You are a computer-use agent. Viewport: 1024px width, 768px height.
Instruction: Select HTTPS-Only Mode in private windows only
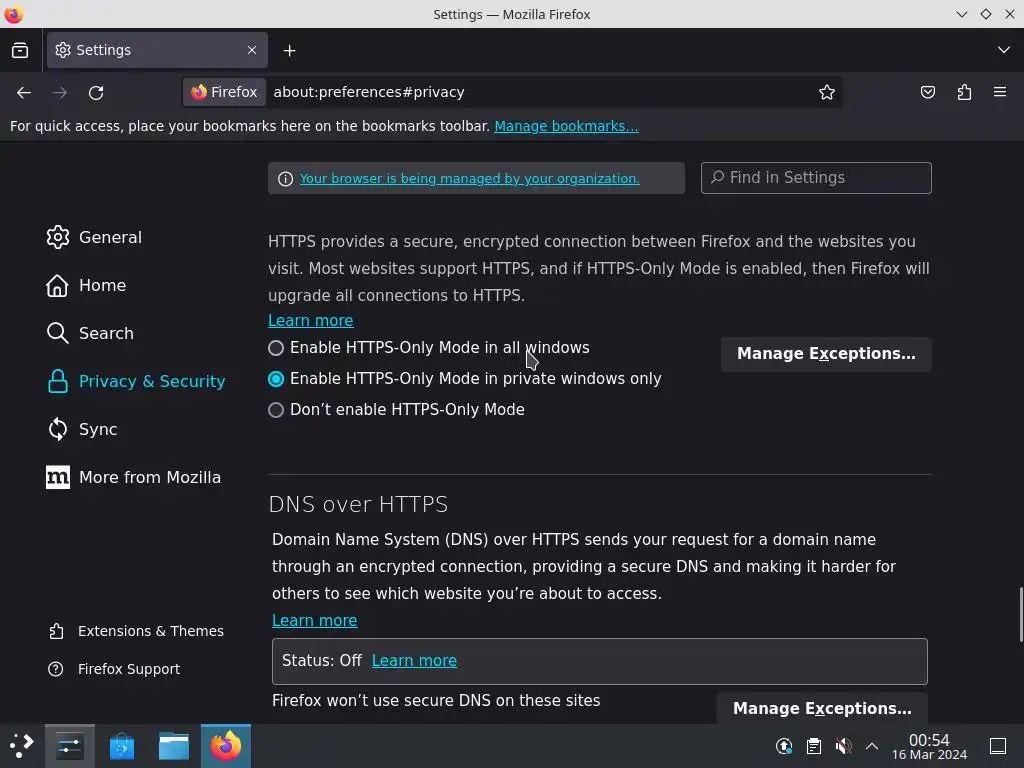tap(276, 379)
